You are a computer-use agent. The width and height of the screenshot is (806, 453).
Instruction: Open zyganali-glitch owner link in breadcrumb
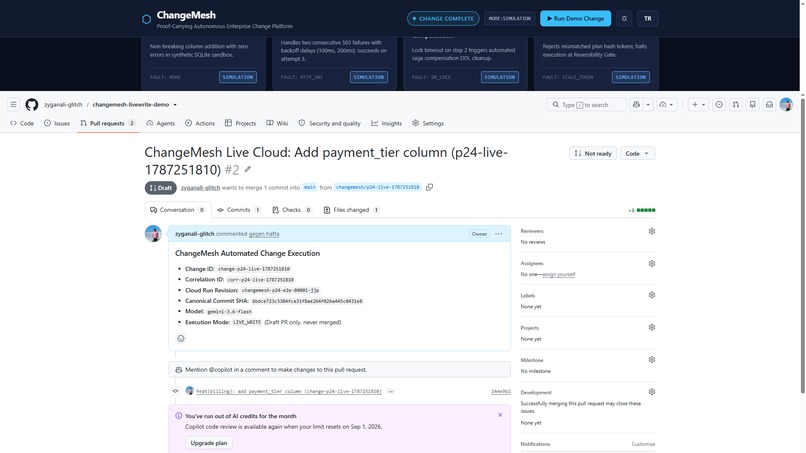(63, 104)
